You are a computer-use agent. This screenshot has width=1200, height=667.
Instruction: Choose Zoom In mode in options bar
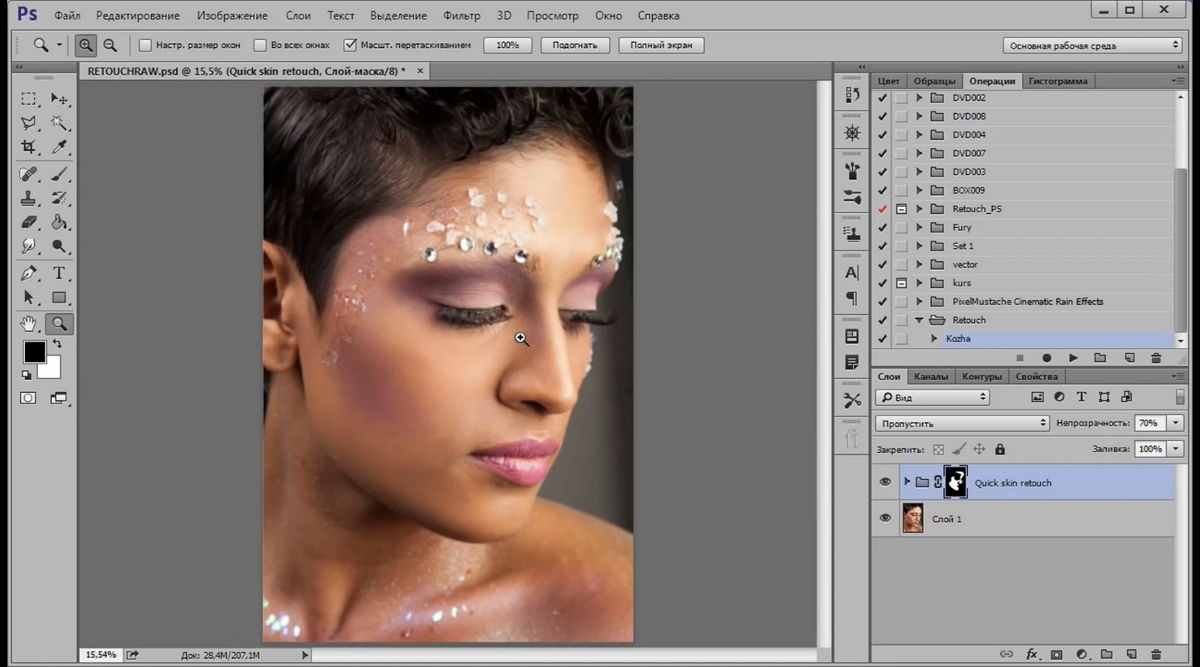(x=85, y=45)
